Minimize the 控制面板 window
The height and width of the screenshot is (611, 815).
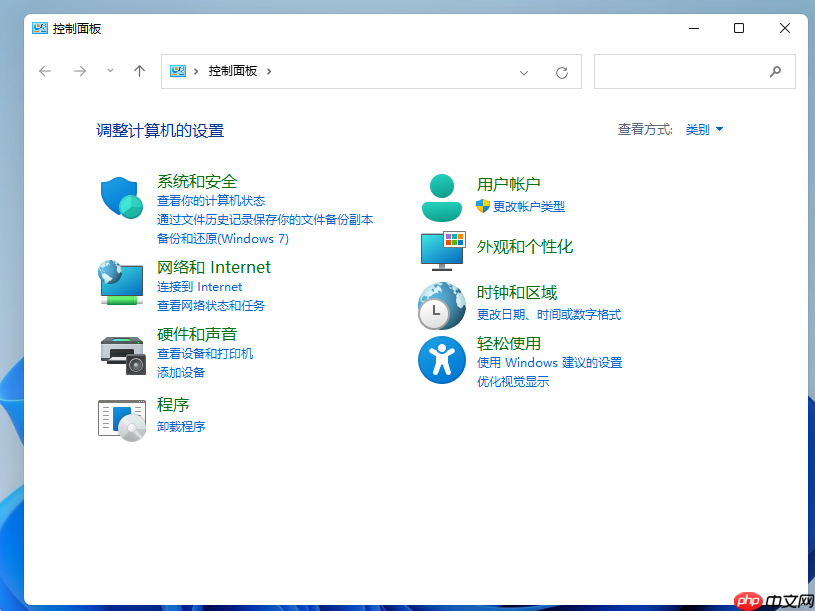pyautogui.click(x=694, y=28)
